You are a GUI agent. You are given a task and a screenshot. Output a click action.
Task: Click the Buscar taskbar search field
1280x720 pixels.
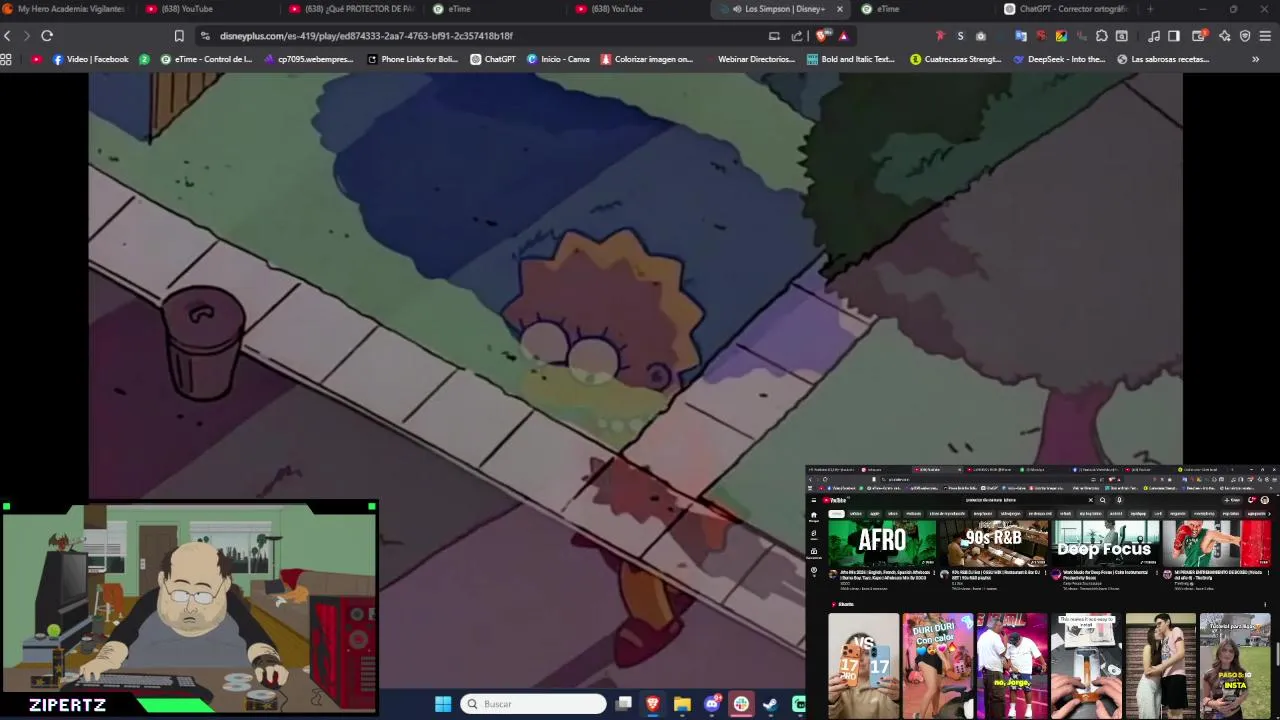[533, 704]
